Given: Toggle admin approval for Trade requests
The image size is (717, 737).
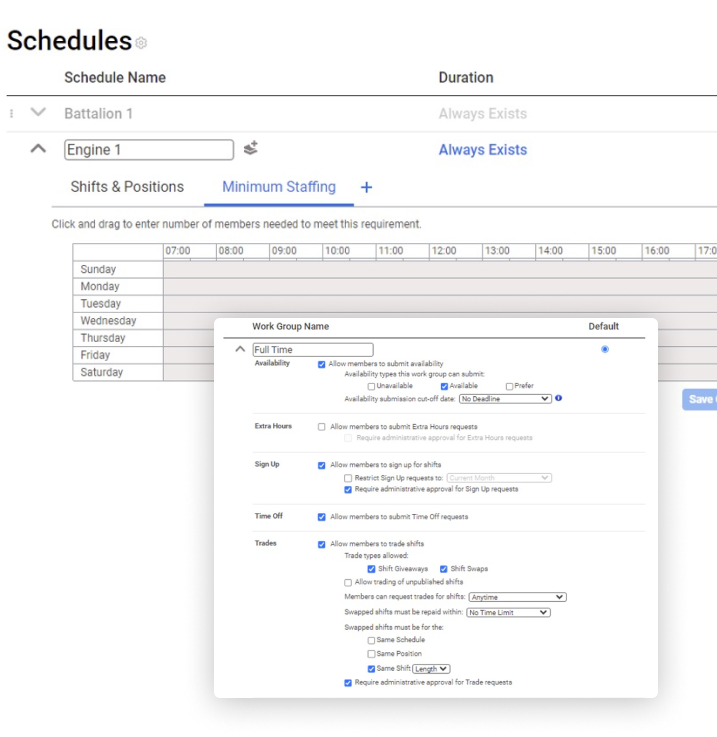Looking at the screenshot, I should point(348,683).
